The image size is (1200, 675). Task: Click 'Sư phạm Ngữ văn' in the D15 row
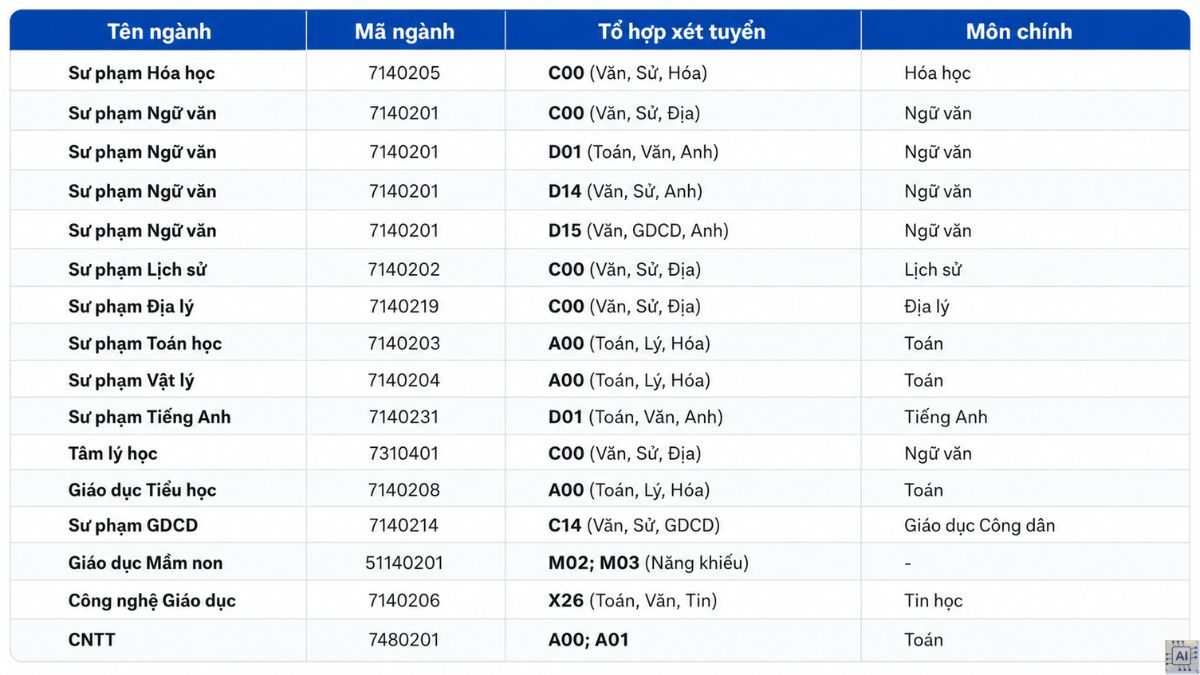[142, 230]
